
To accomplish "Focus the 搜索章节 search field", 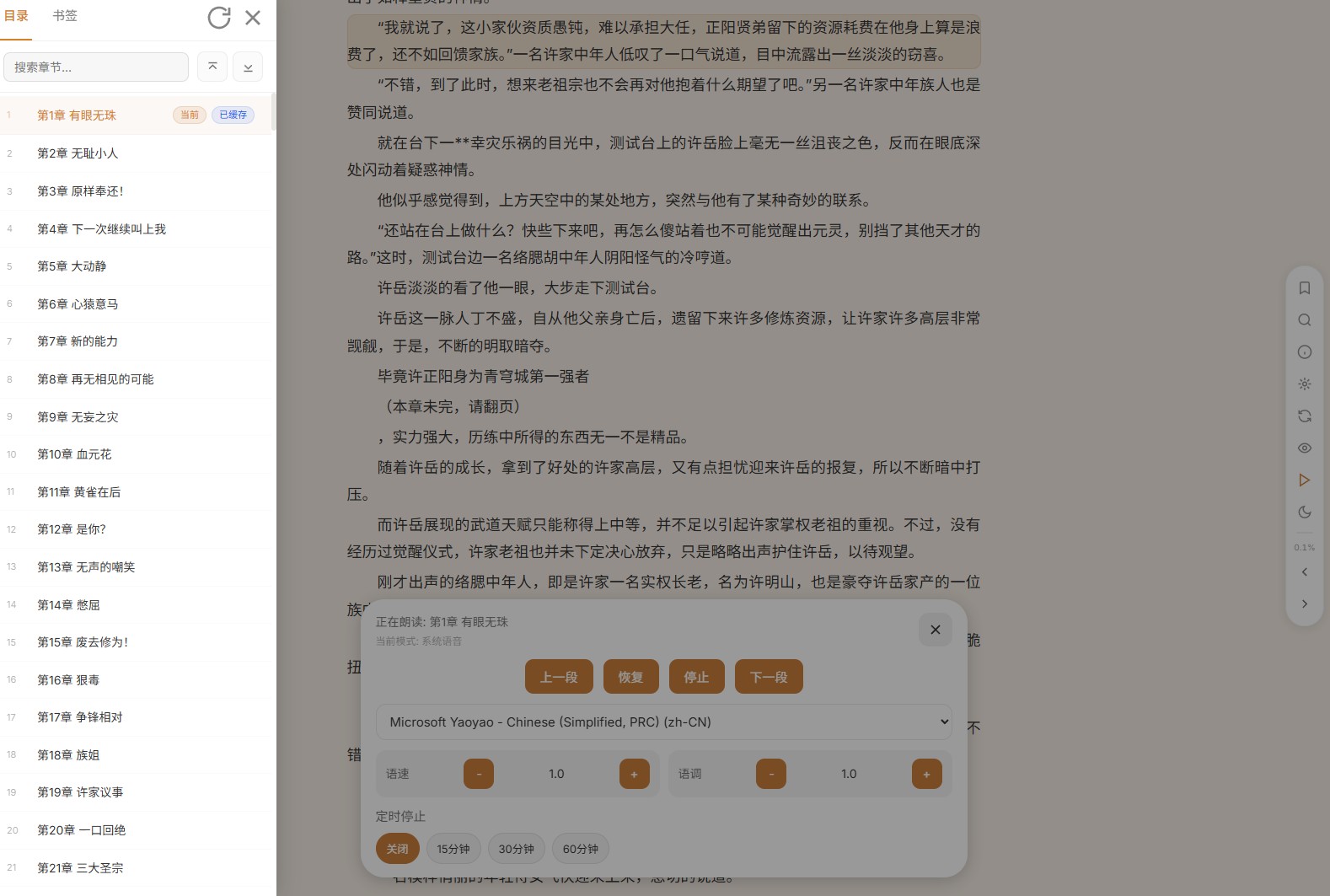I will [96, 67].
